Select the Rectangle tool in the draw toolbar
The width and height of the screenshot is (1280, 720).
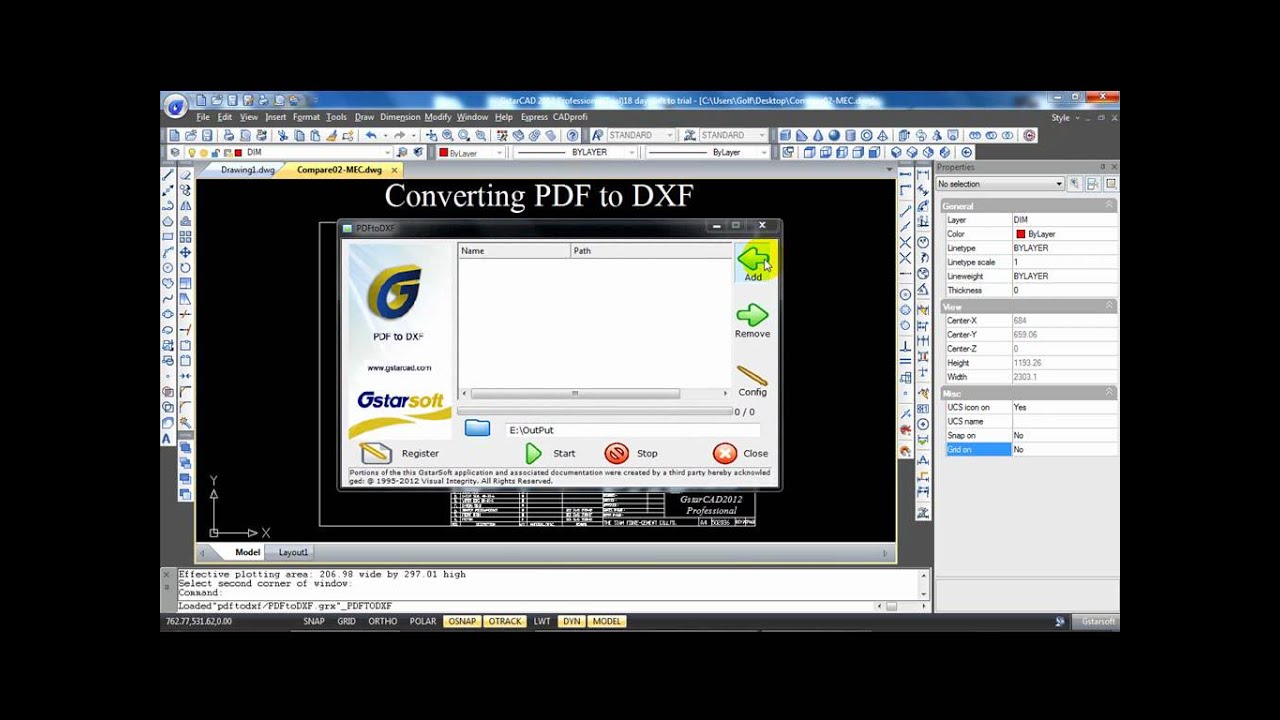point(167,237)
